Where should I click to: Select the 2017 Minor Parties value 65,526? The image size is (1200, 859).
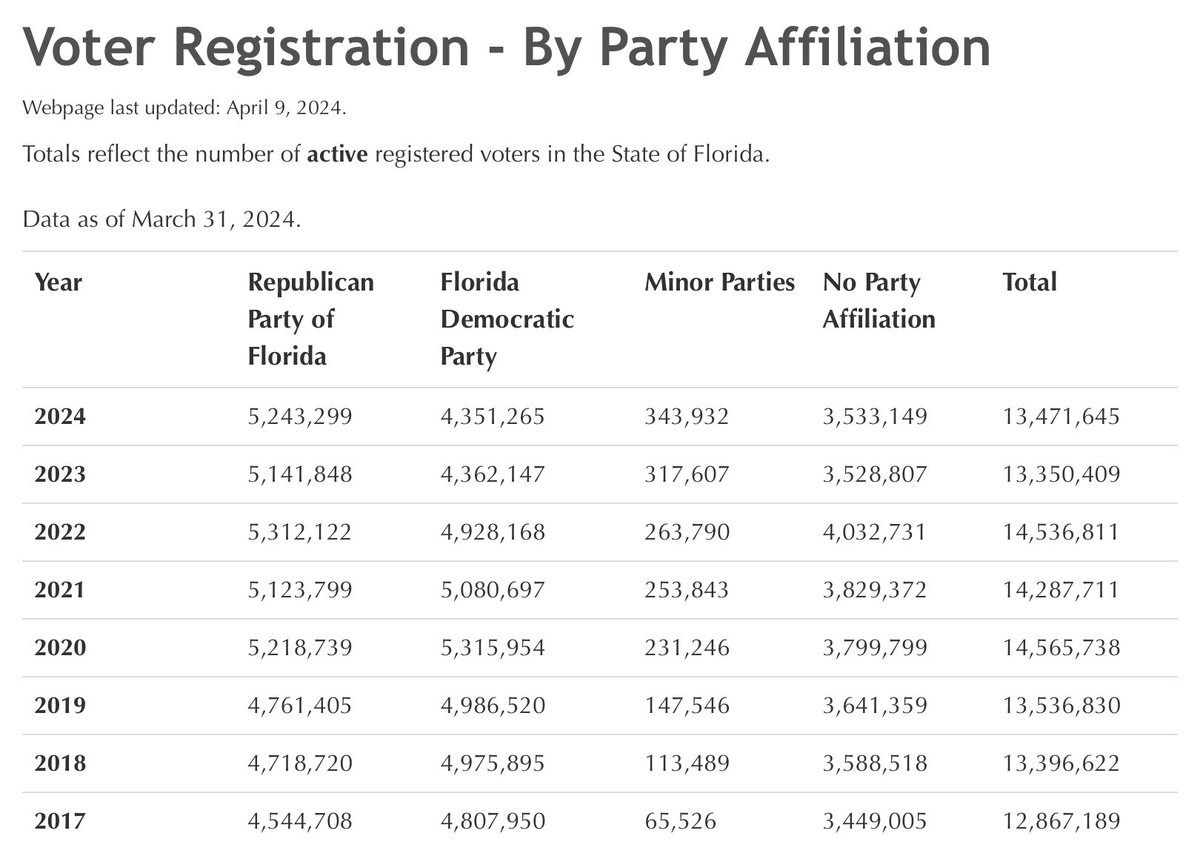681,823
